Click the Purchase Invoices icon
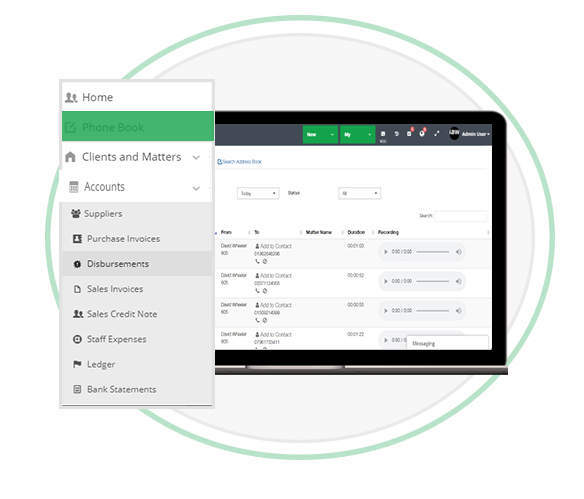 point(77,239)
